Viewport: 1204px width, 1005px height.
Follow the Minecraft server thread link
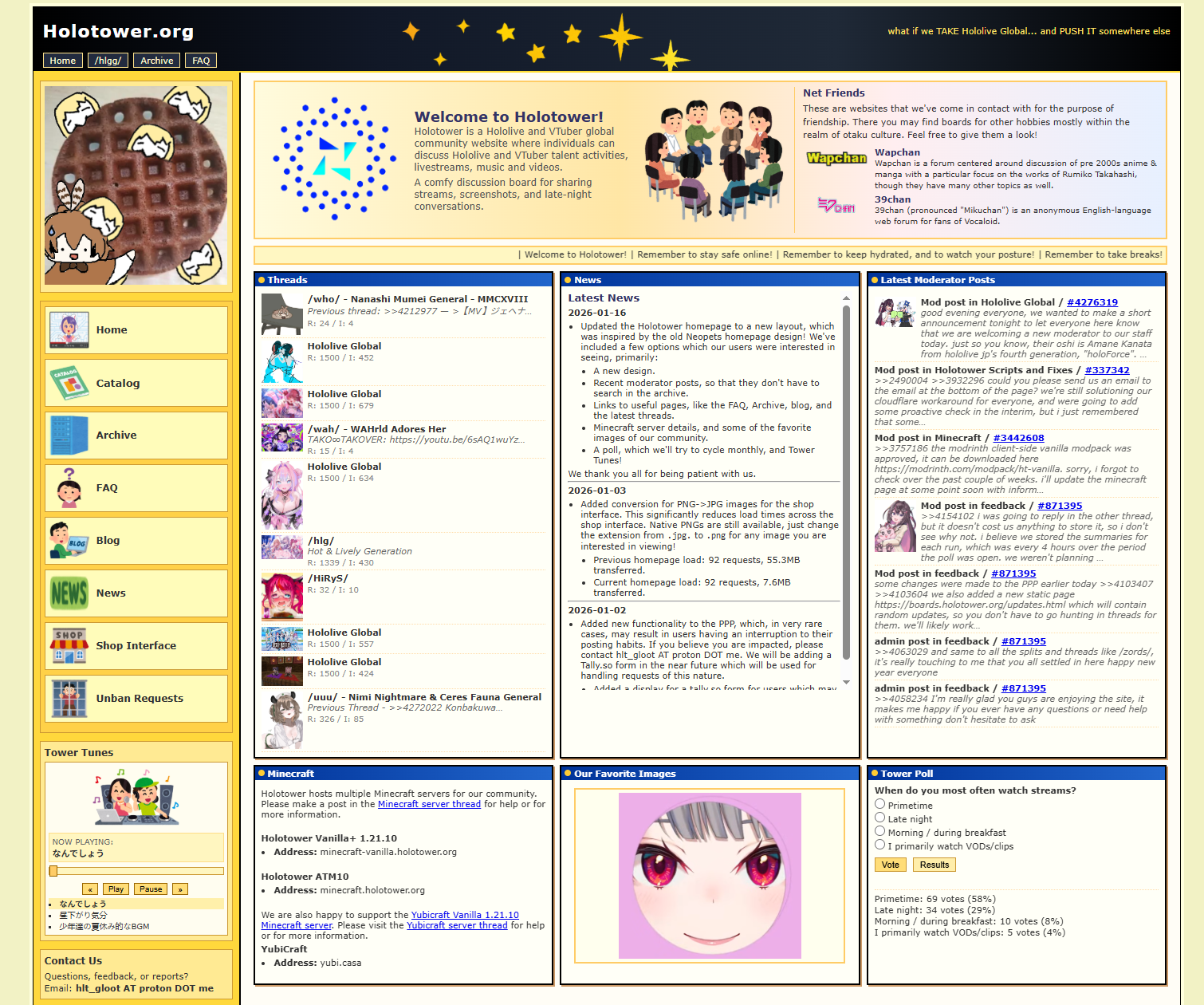(429, 804)
